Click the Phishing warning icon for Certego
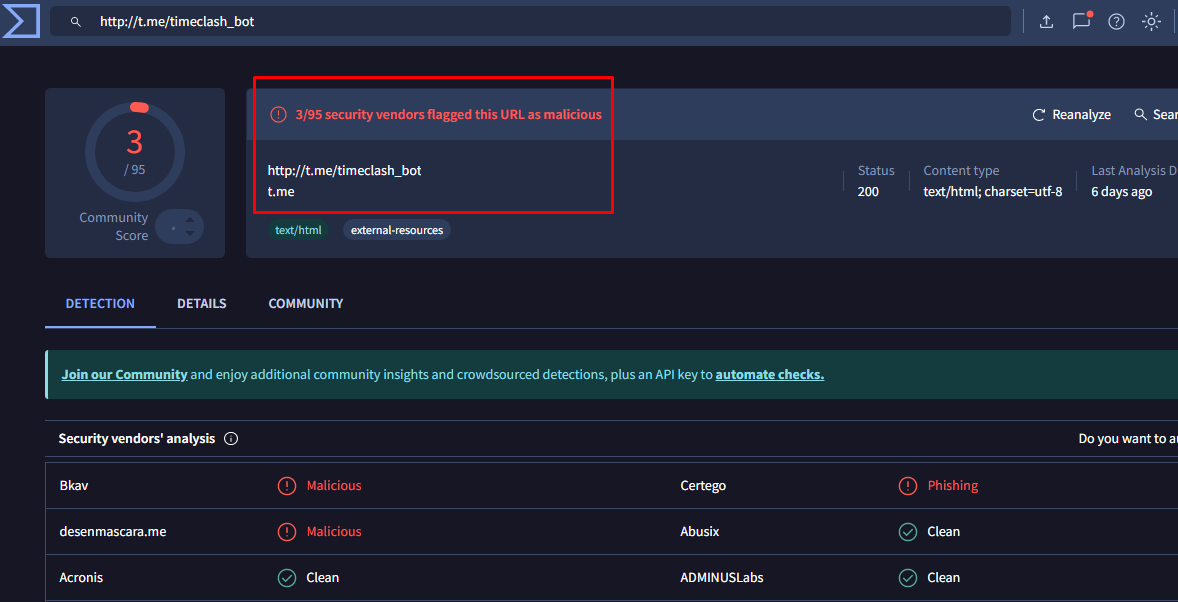Viewport: 1178px width, 602px height. click(908, 486)
